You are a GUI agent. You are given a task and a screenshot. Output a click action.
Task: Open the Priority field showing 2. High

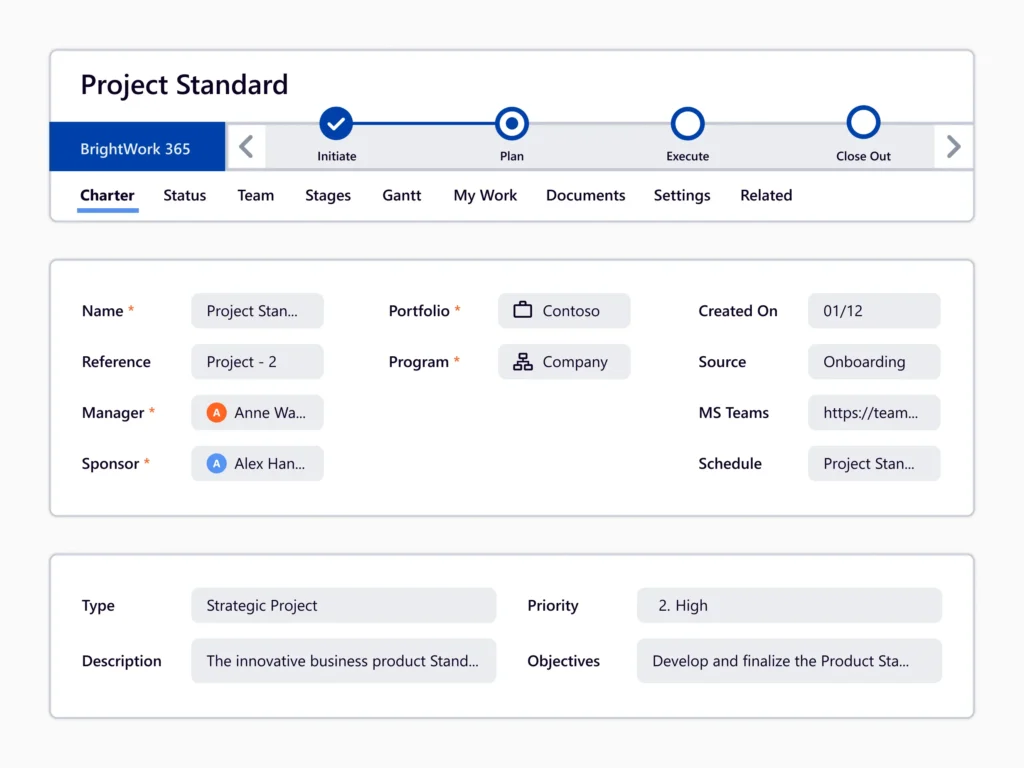coord(789,605)
